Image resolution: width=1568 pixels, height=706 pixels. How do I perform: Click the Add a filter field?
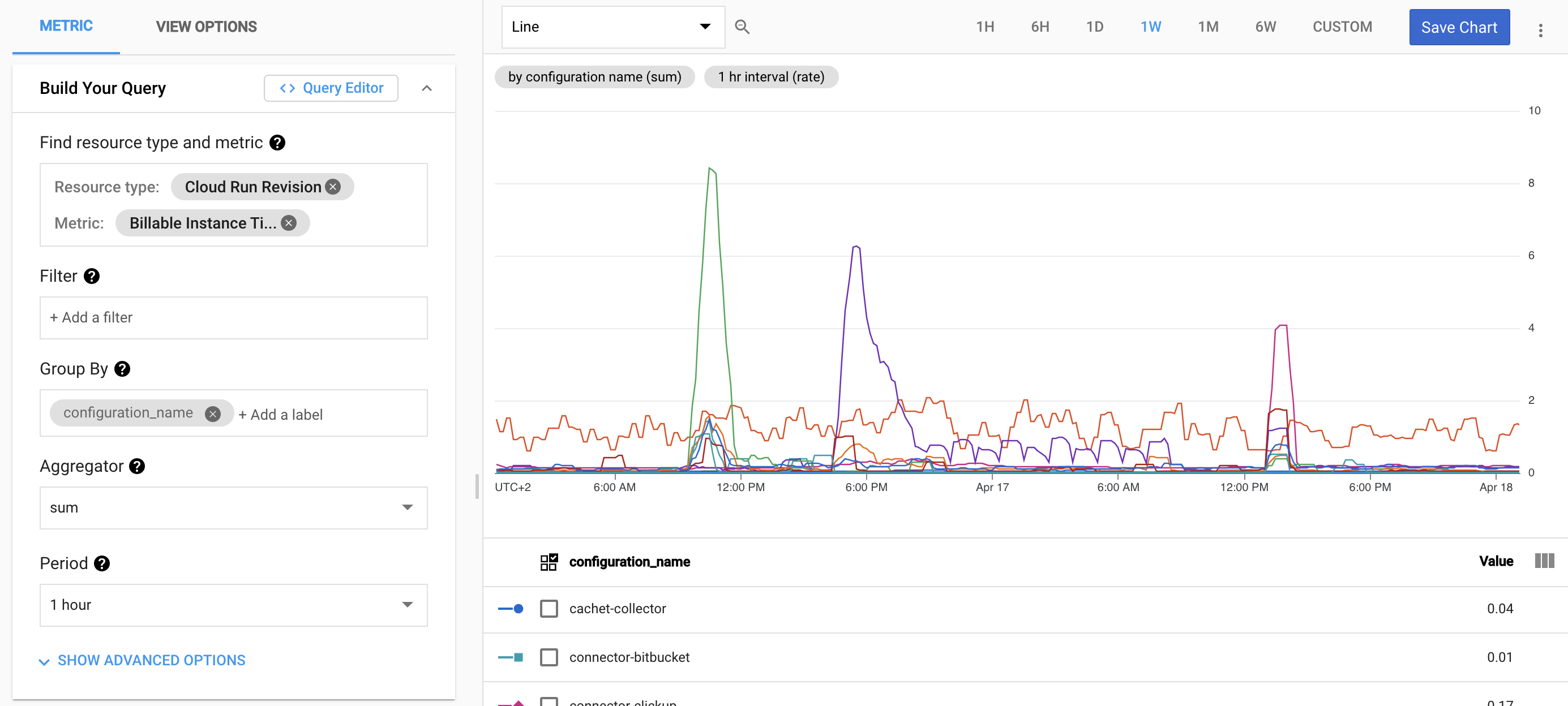coord(233,317)
